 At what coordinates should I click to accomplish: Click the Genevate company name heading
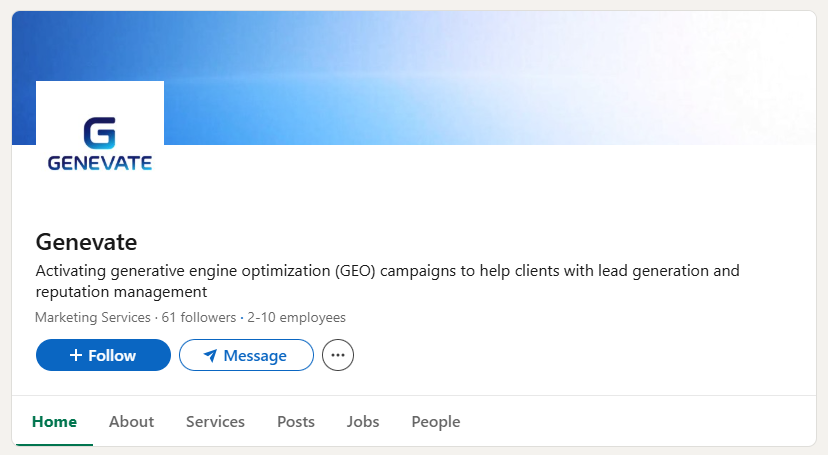pyautogui.click(x=86, y=242)
